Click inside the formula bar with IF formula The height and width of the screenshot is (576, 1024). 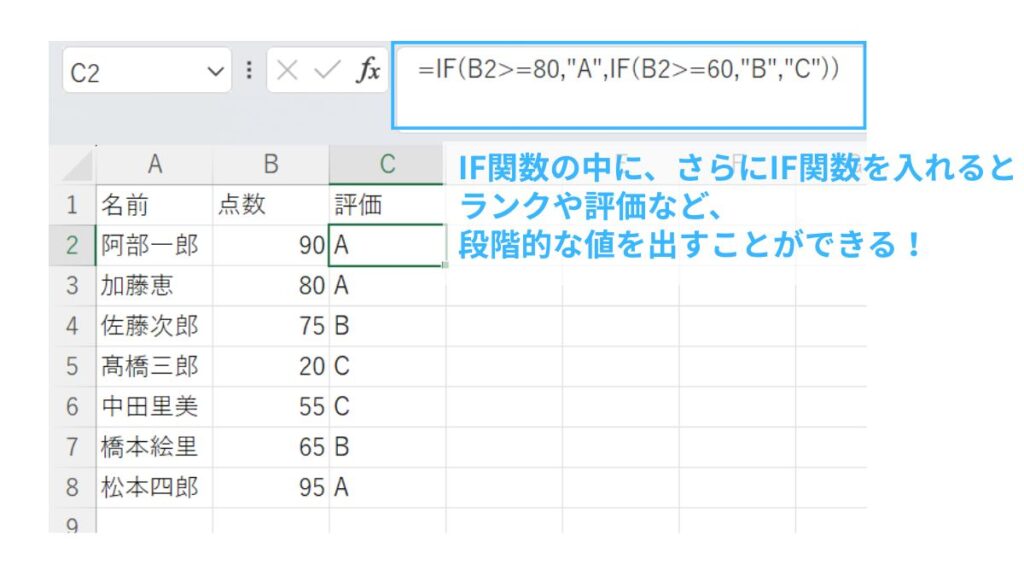pos(629,86)
